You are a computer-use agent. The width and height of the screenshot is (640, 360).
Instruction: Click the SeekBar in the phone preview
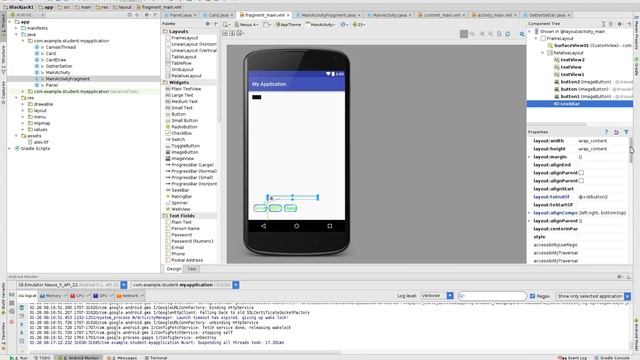[293, 198]
